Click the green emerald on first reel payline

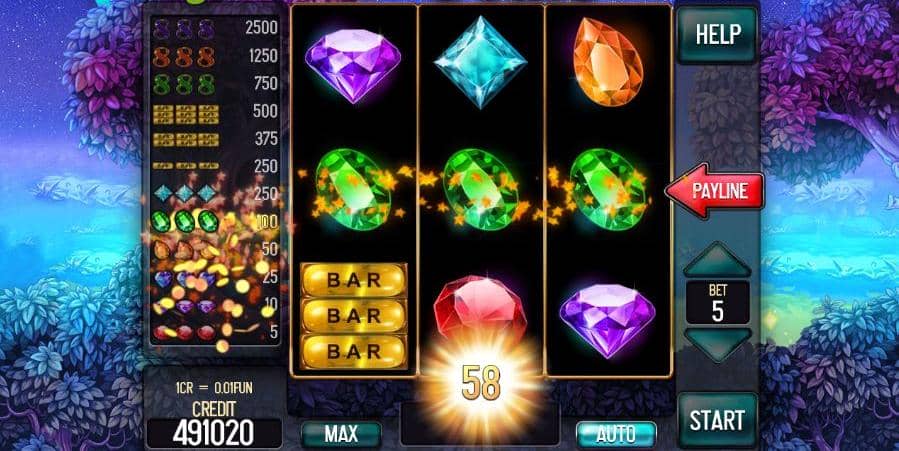pyautogui.click(x=353, y=189)
